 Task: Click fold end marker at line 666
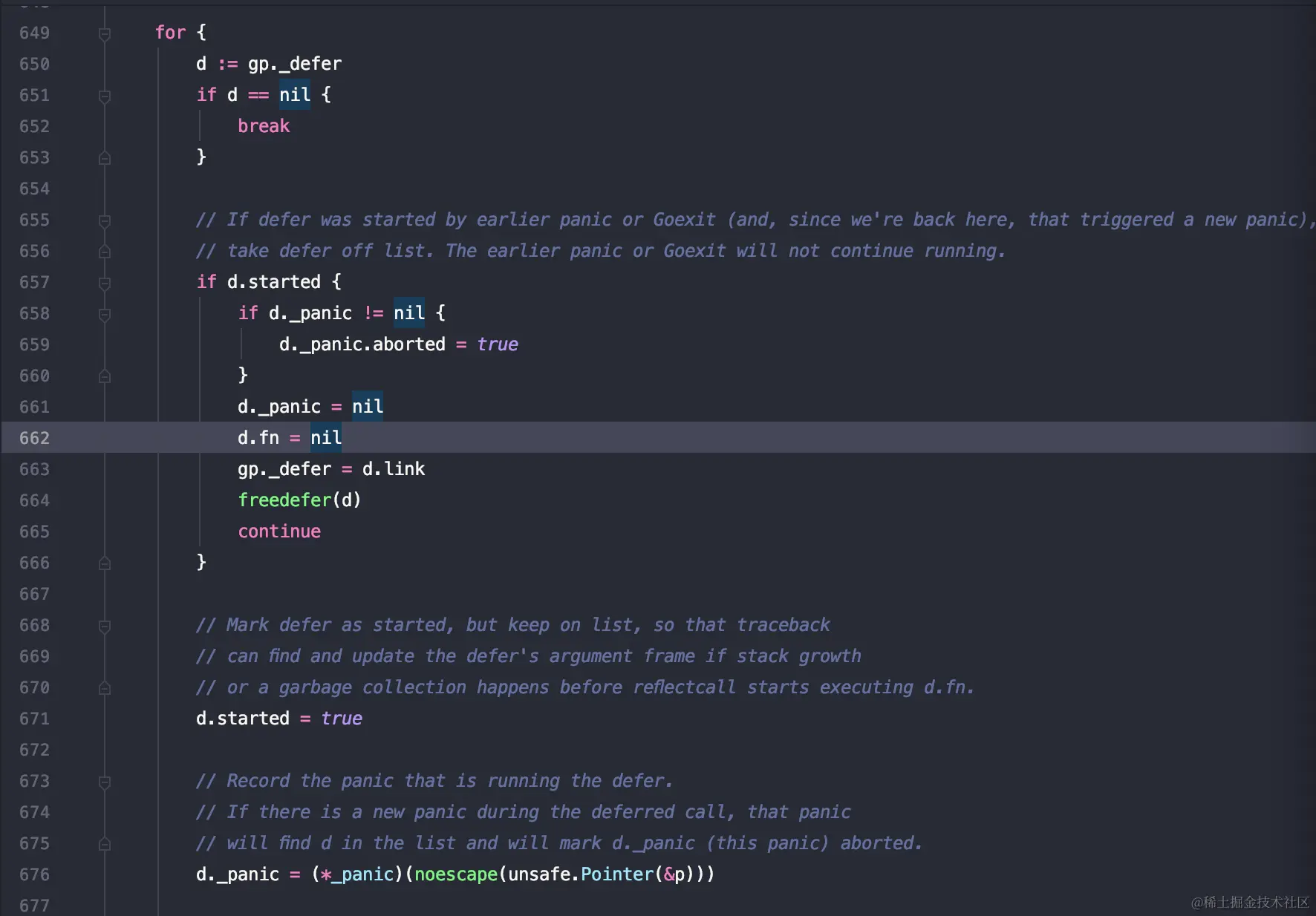105,563
